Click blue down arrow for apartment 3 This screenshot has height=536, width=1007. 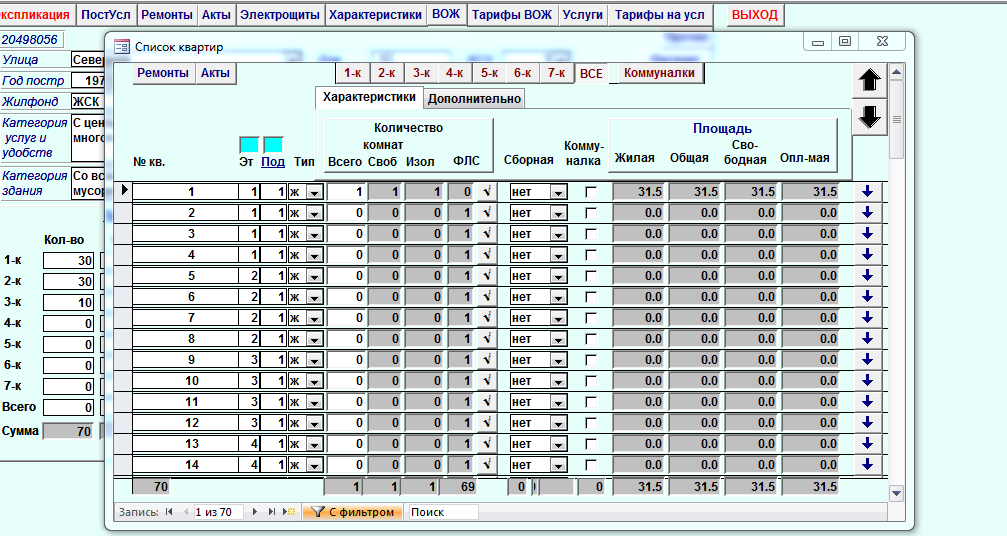click(x=868, y=234)
